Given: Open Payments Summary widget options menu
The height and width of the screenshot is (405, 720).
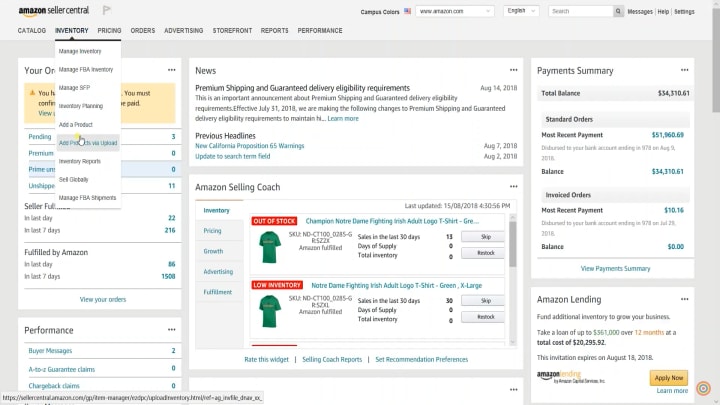Looking at the screenshot, I should [684, 70].
